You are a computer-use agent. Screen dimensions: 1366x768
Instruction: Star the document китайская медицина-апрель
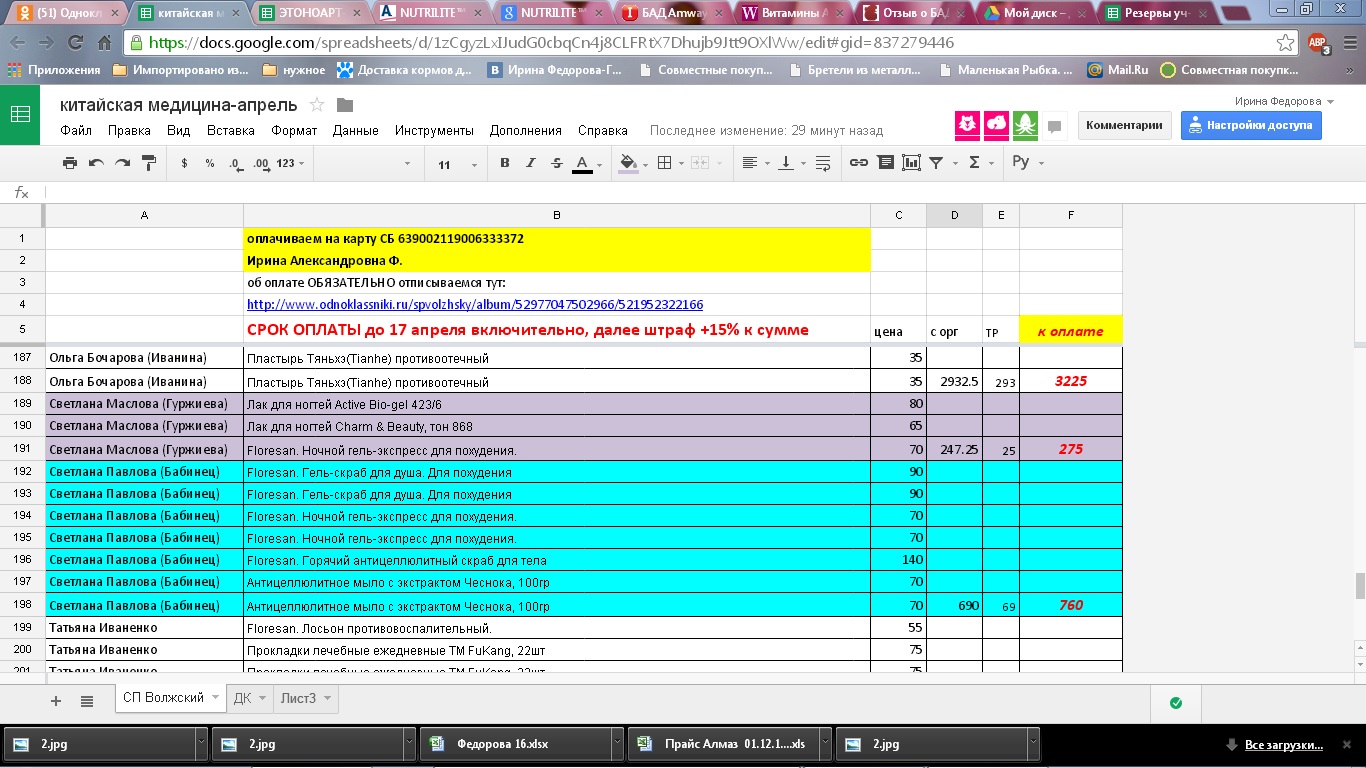tap(317, 105)
